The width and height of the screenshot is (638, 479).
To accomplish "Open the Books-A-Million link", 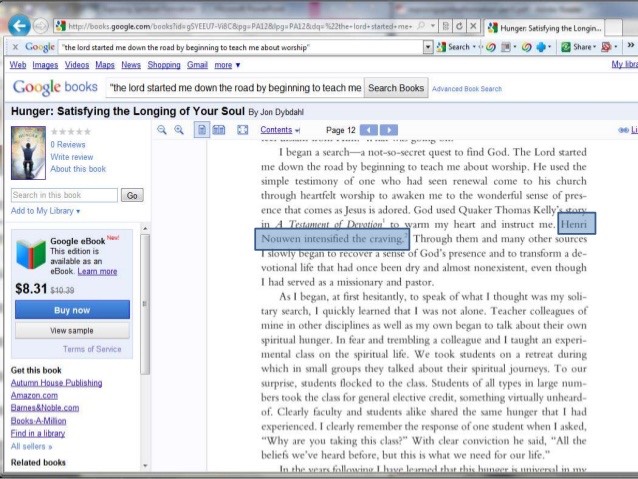I will [x=38, y=421].
